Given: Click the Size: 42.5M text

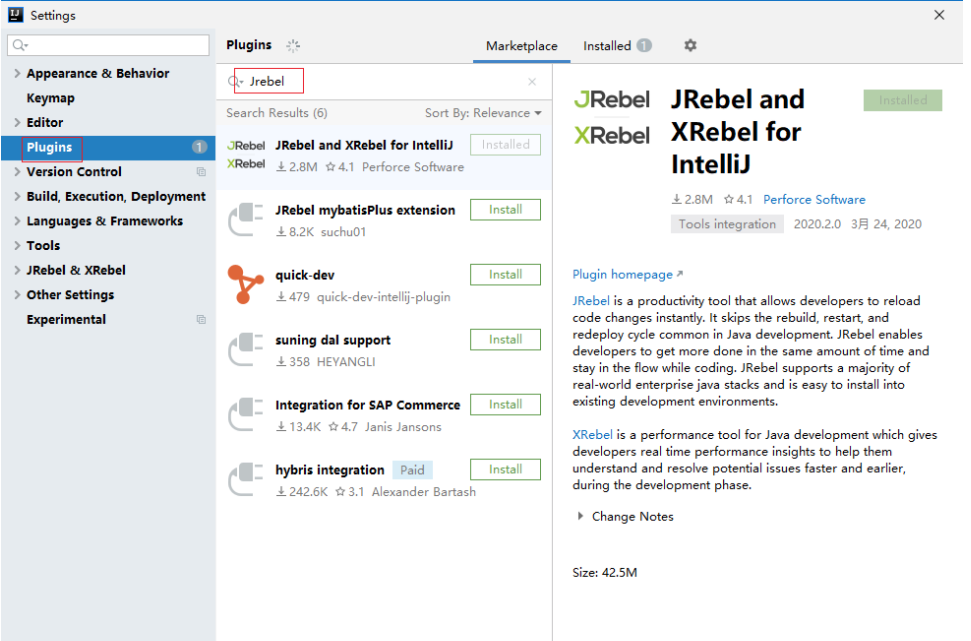Looking at the screenshot, I should pyautogui.click(x=604, y=573).
